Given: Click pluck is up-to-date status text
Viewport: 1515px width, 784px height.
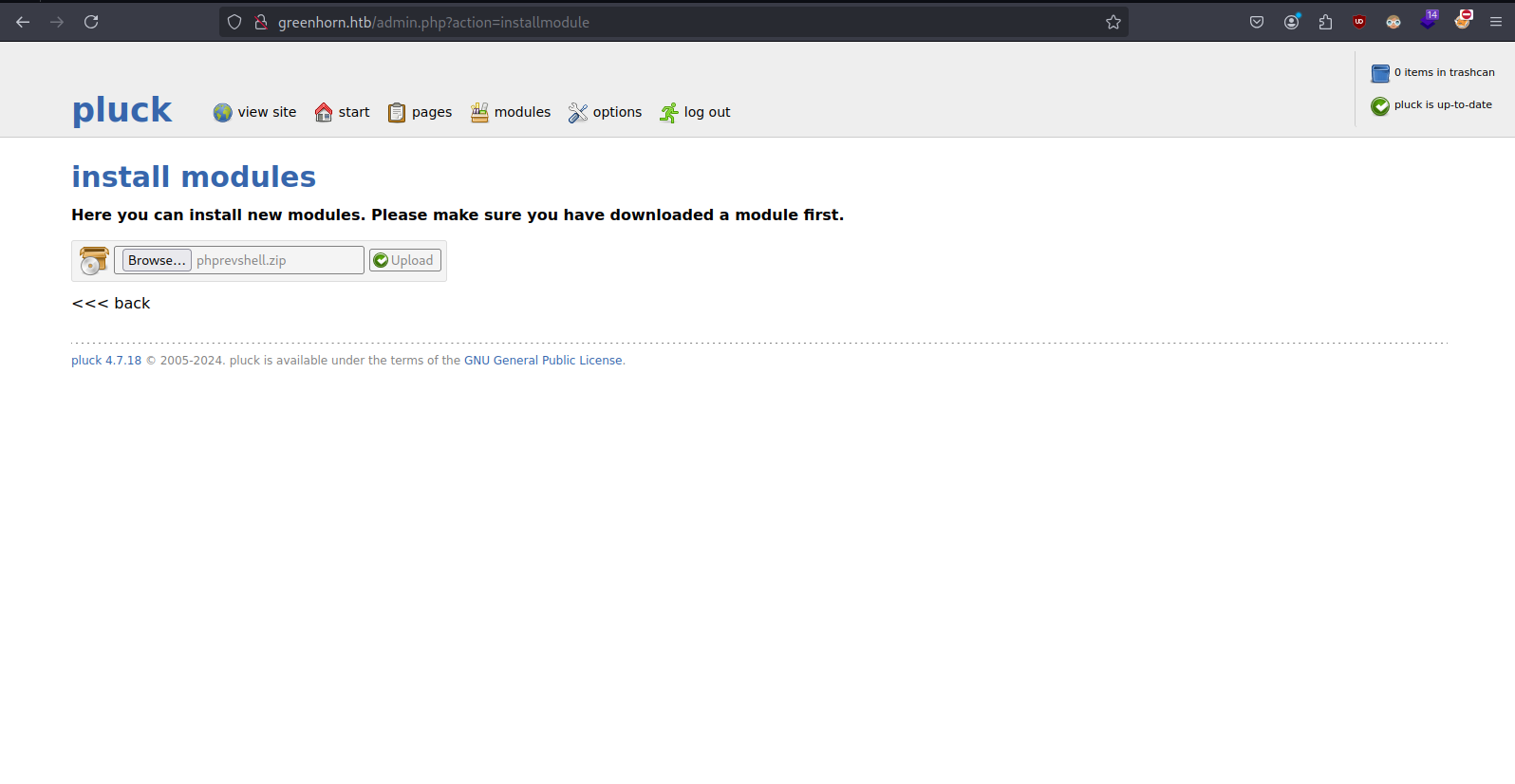Looking at the screenshot, I should coord(1443,104).
